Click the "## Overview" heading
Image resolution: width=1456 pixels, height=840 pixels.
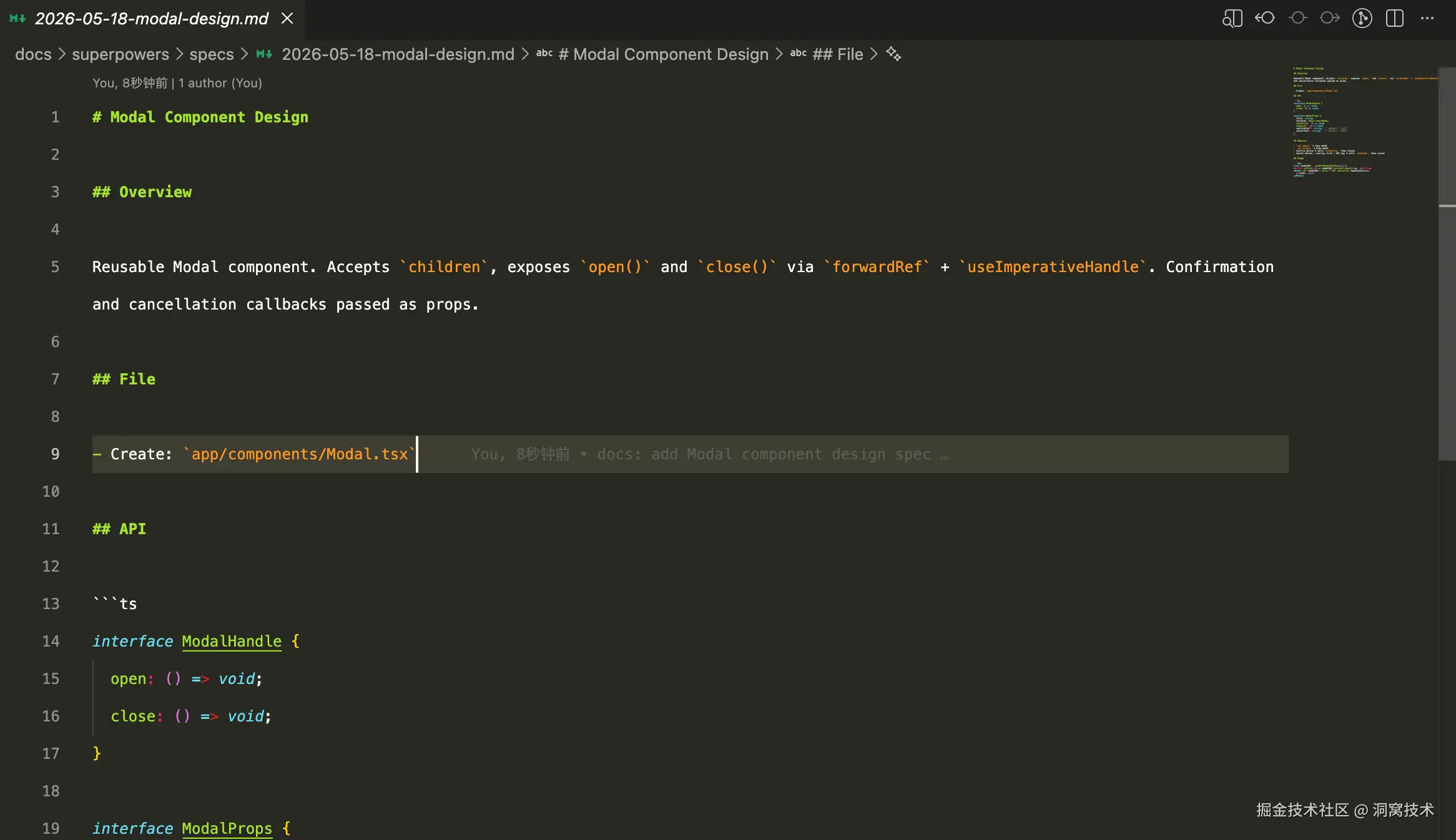point(142,192)
